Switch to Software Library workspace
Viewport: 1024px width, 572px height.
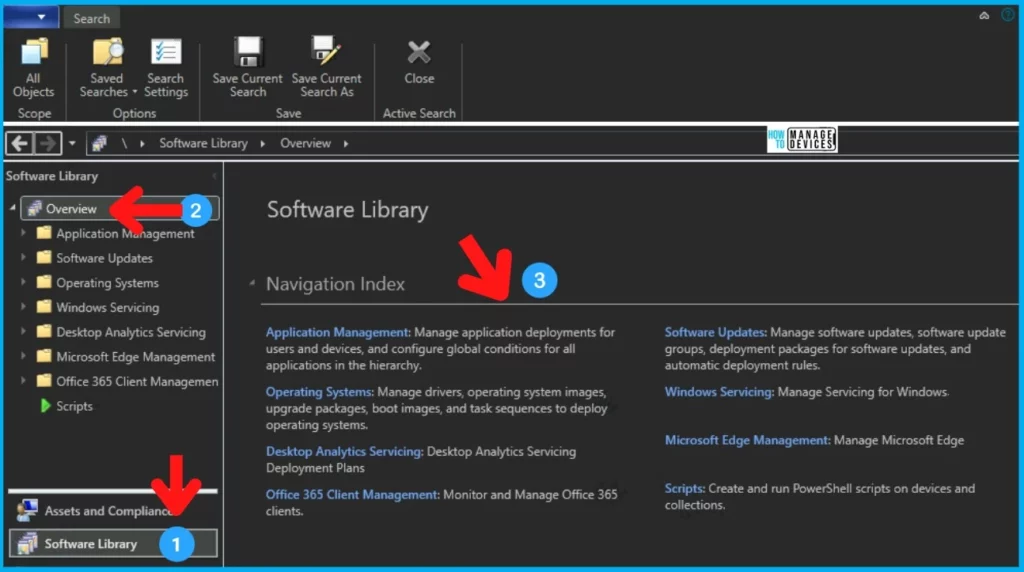click(112, 543)
